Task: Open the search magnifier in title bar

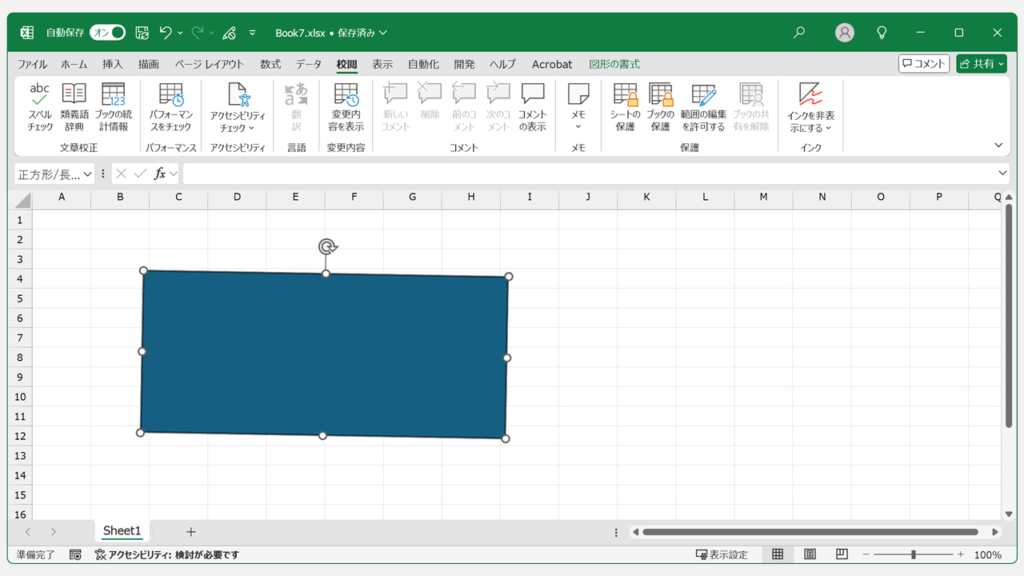Action: [x=799, y=33]
